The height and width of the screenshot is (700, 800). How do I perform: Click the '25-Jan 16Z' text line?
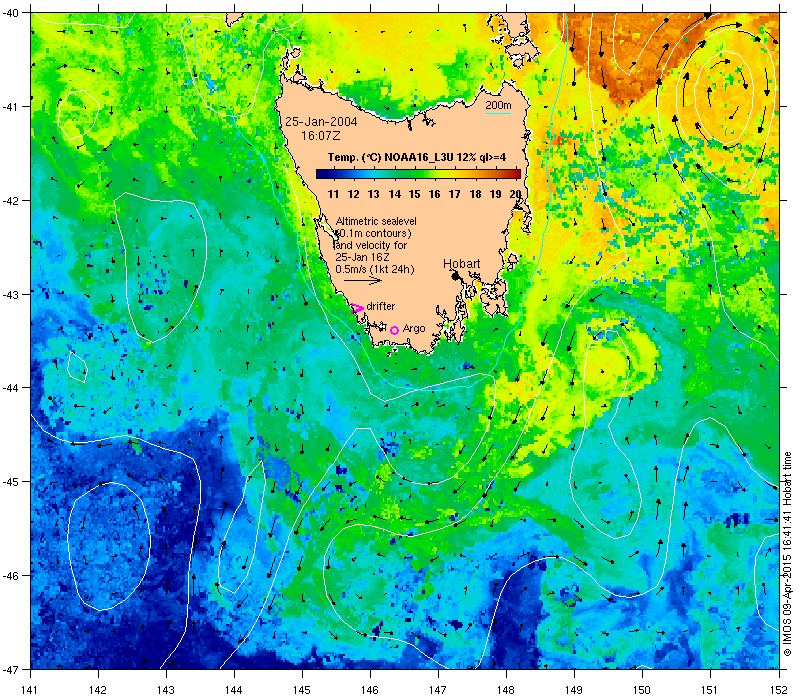(x=362, y=257)
